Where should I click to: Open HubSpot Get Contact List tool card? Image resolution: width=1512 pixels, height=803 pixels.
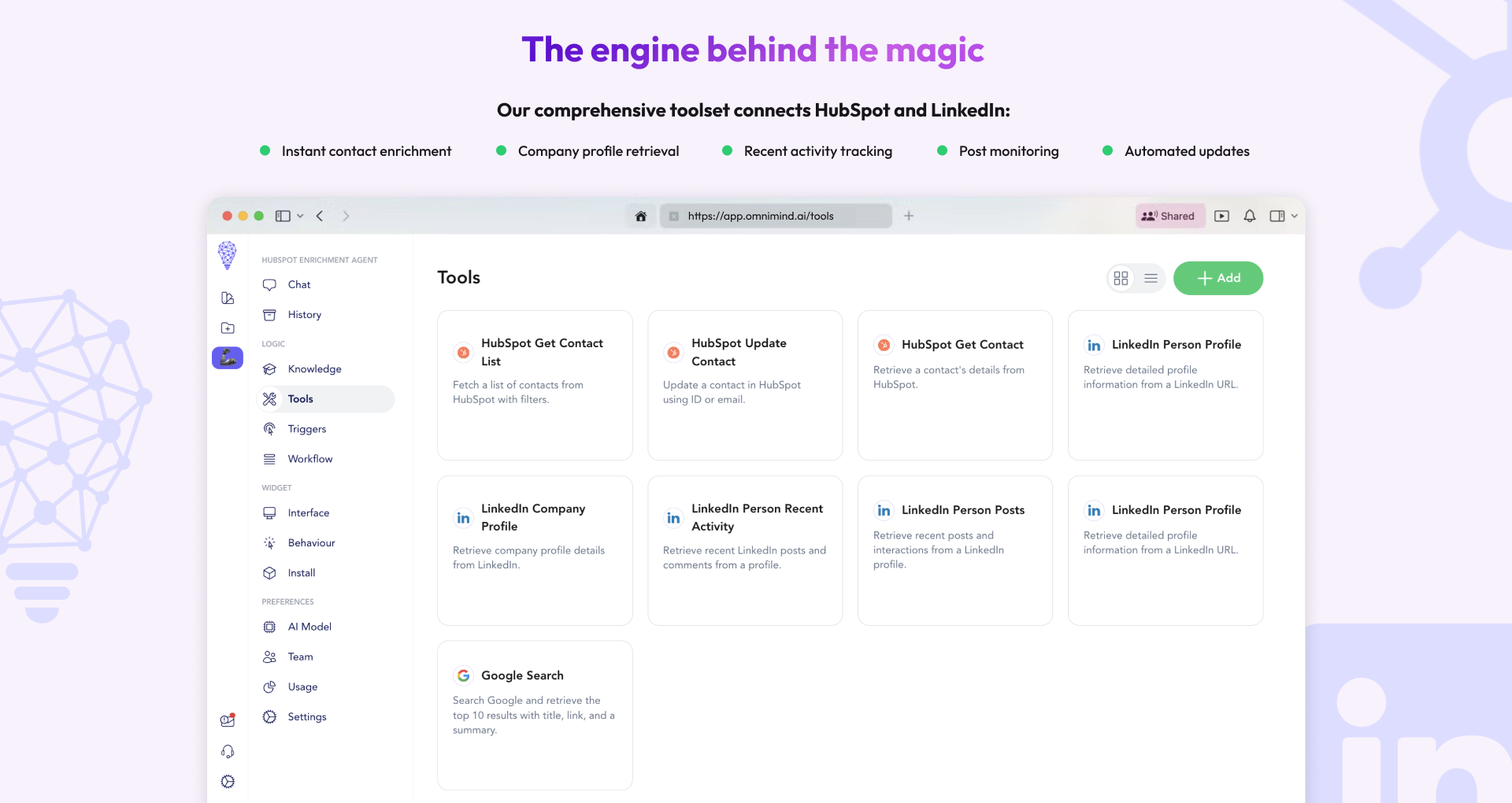click(x=535, y=386)
